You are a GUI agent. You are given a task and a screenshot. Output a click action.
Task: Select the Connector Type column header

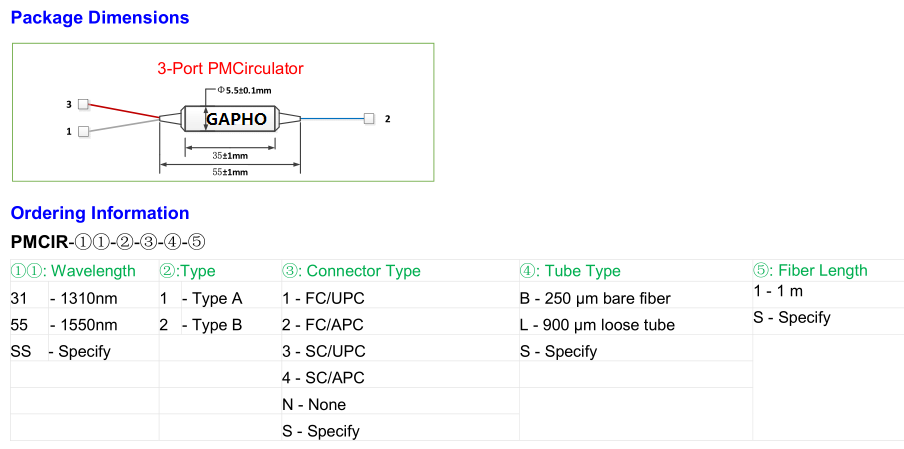pyautogui.click(x=351, y=271)
